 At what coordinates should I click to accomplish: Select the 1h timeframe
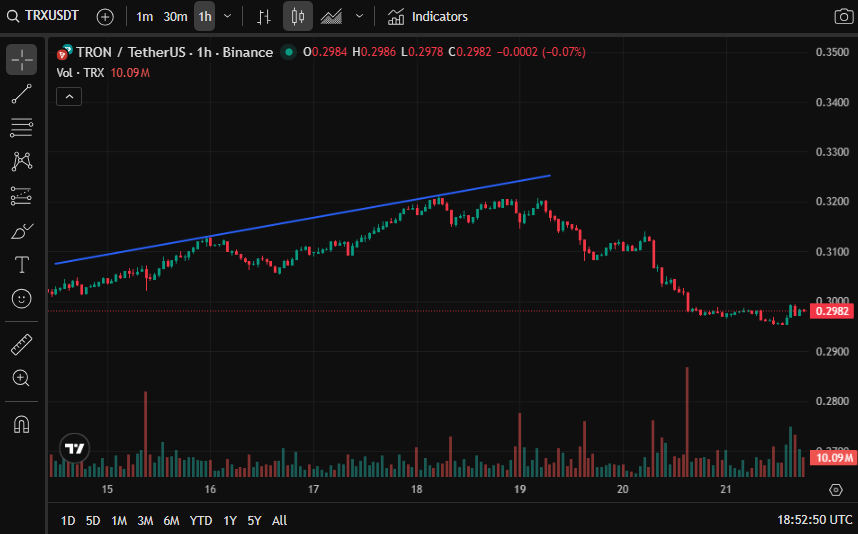coord(205,17)
